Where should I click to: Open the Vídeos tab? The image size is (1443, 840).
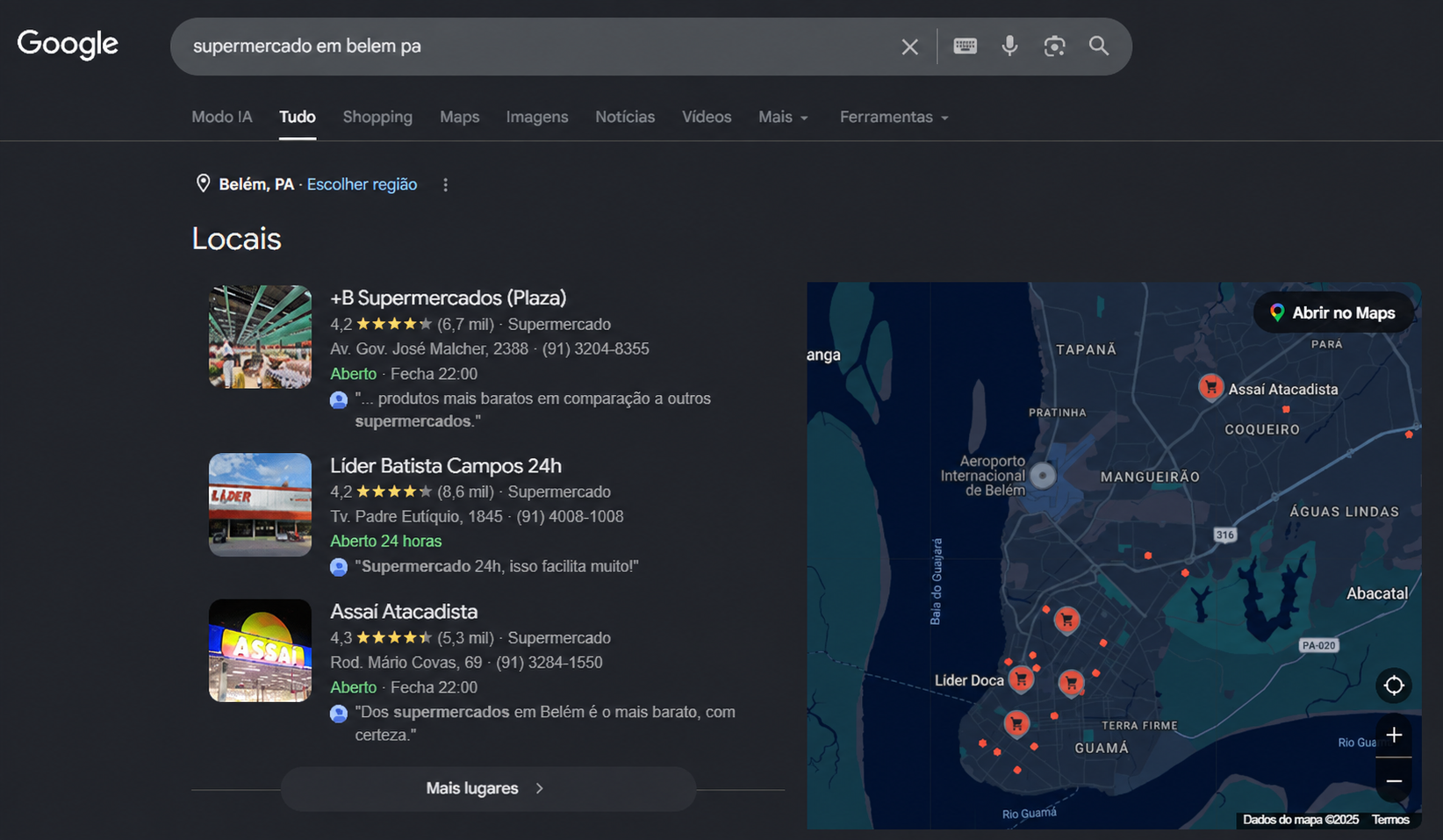pos(707,117)
